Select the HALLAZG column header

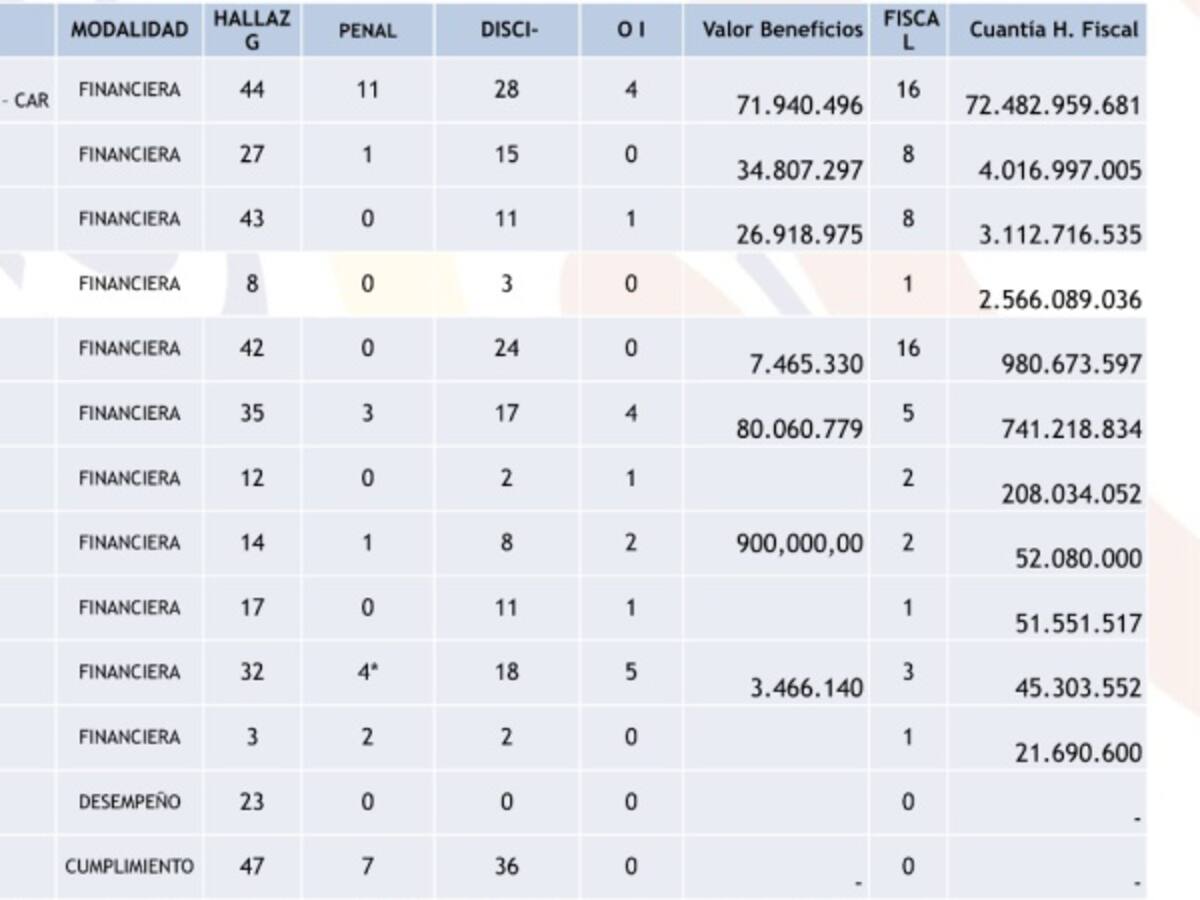252,30
